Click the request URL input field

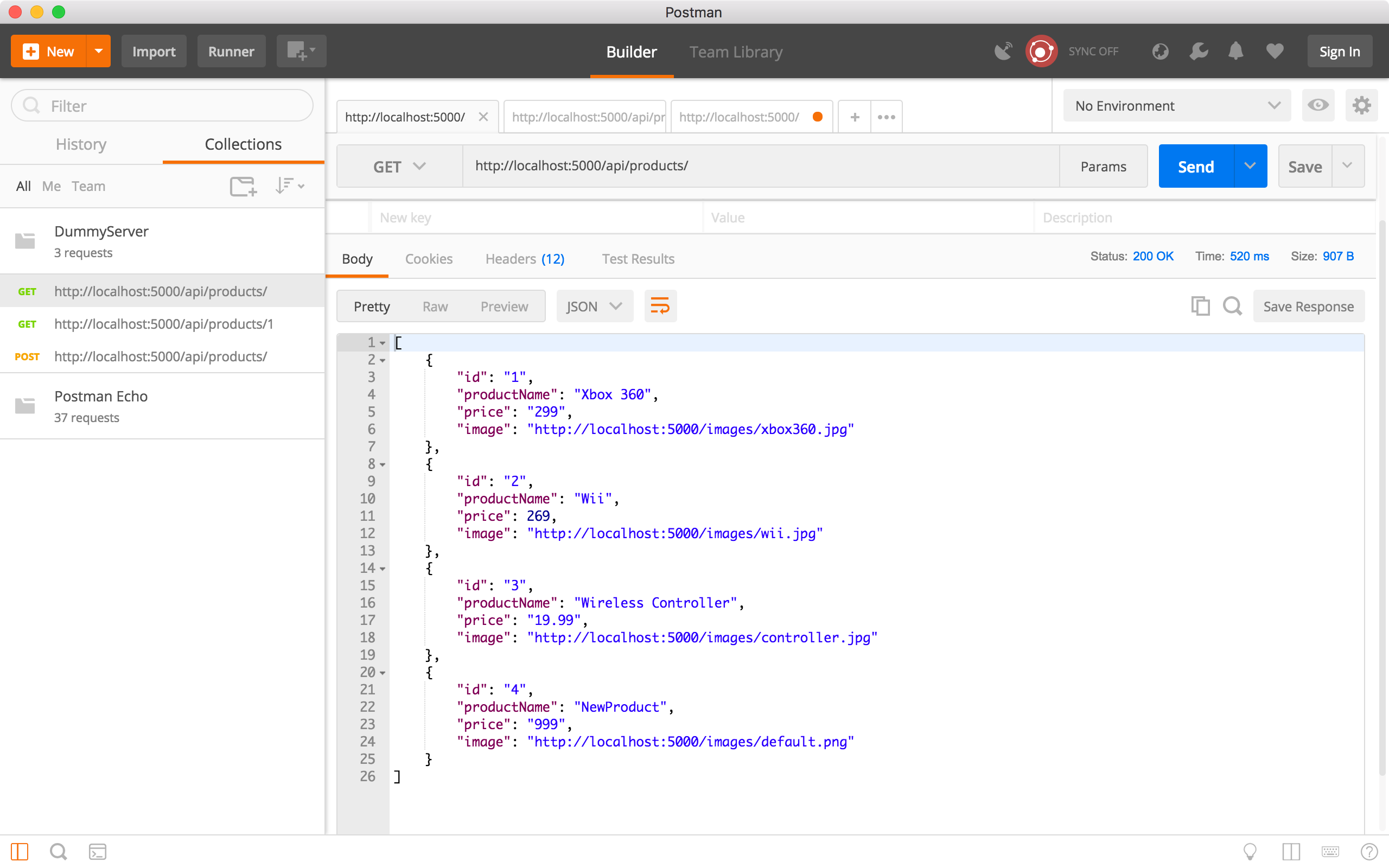[761, 167]
